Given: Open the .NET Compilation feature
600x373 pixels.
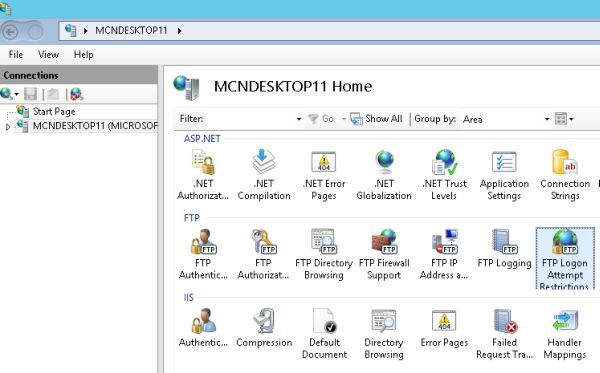Looking at the screenshot, I should [x=264, y=175].
